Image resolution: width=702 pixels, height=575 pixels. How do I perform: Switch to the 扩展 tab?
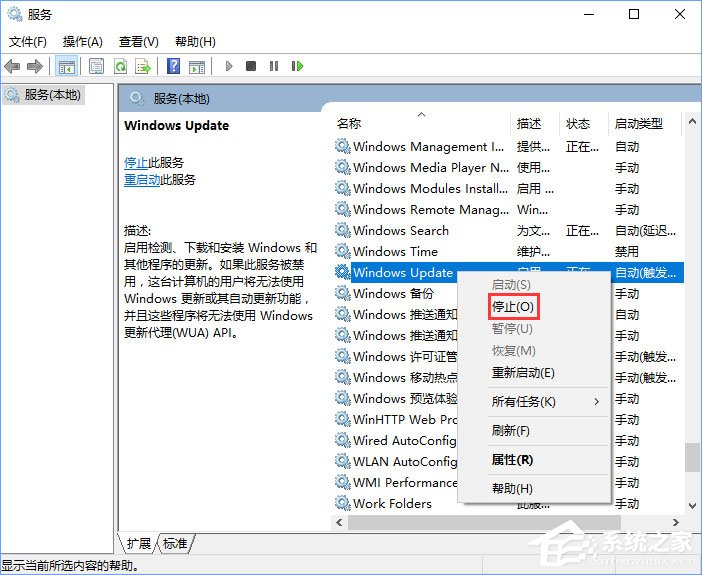(x=138, y=544)
